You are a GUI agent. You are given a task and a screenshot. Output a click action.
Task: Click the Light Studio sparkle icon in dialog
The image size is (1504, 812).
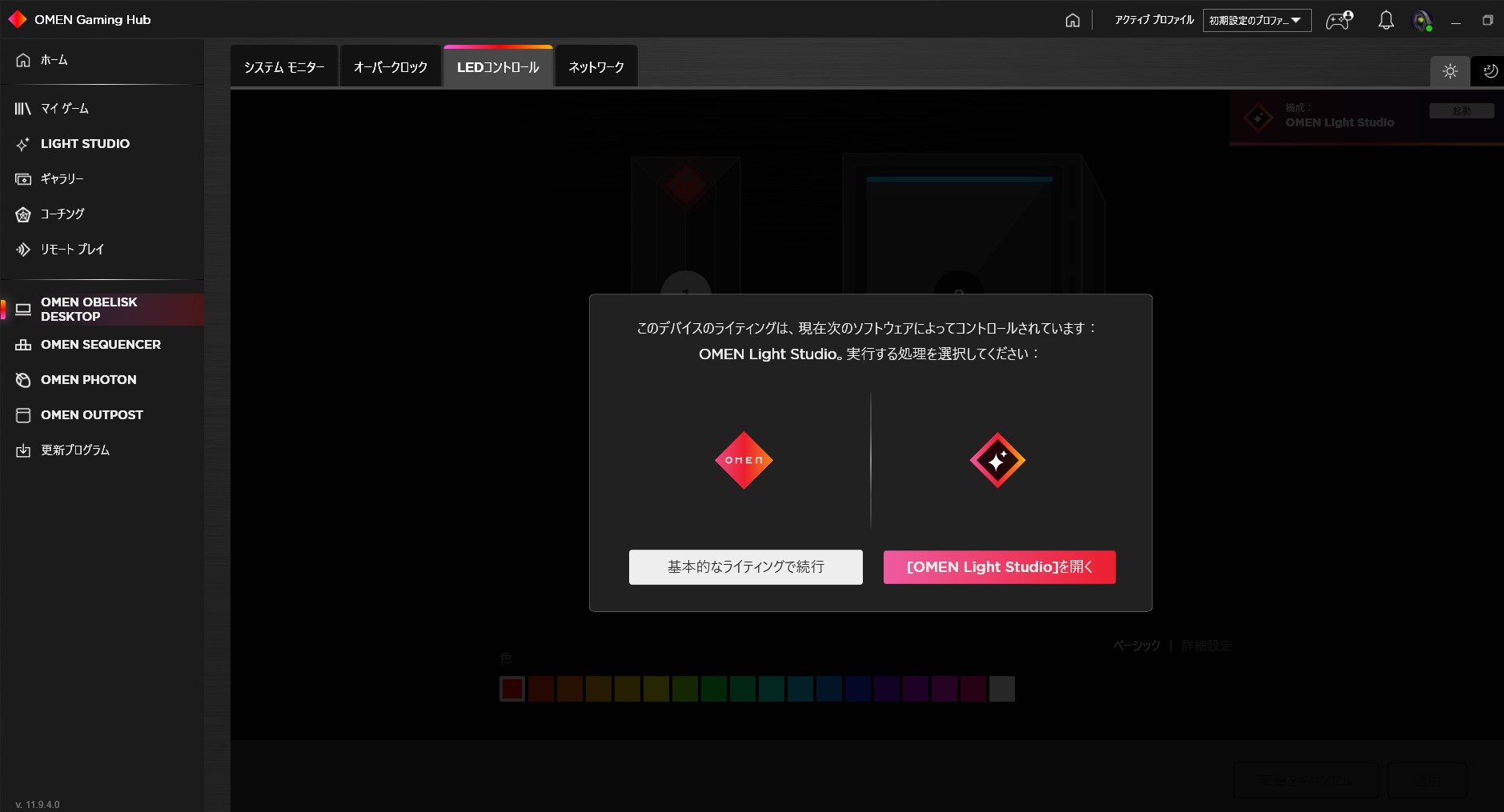coord(997,460)
